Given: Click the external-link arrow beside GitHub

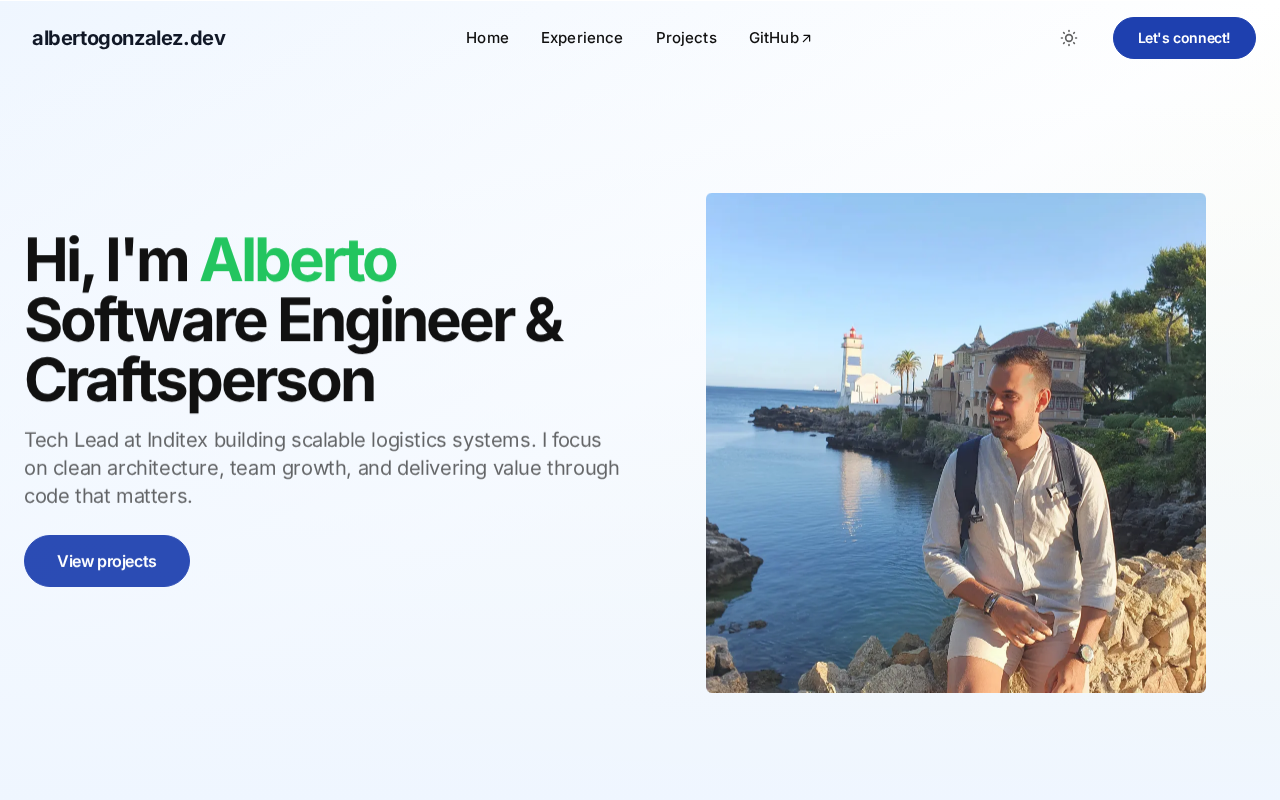Looking at the screenshot, I should pos(807,38).
